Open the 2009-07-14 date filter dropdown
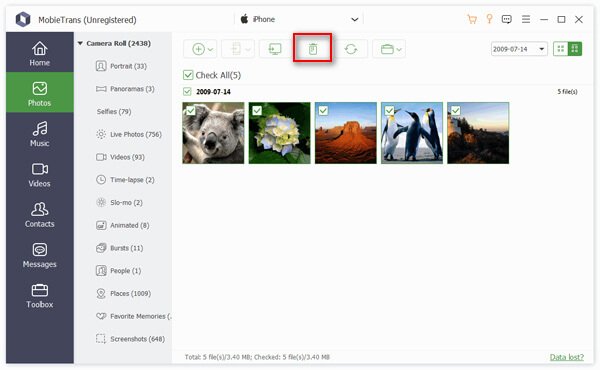 [x=519, y=49]
